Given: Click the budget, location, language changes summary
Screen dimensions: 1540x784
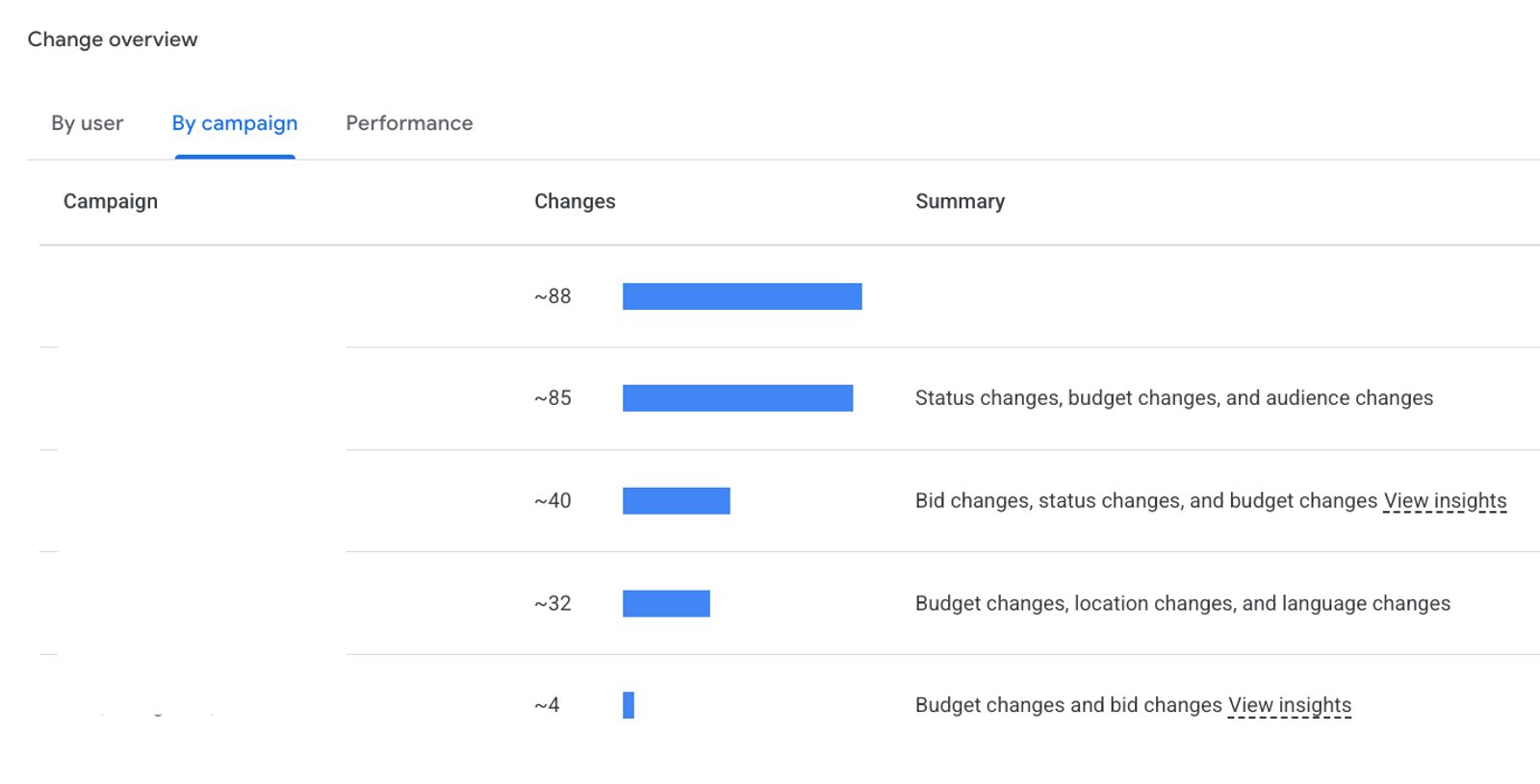Looking at the screenshot, I should pos(1183,603).
